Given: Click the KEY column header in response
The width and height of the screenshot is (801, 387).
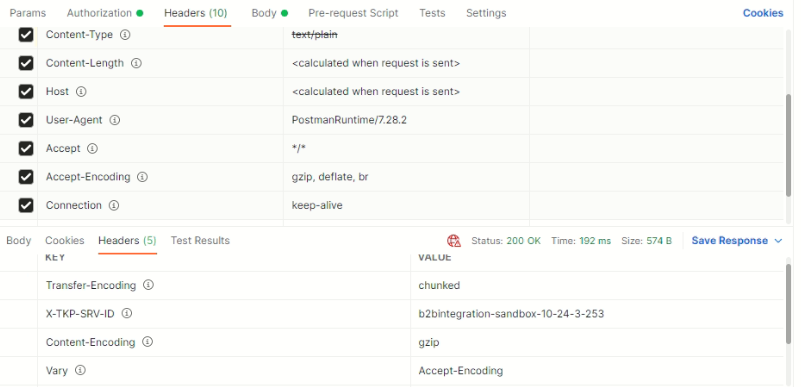Looking at the screenshot, I should (x=55, y=257).
